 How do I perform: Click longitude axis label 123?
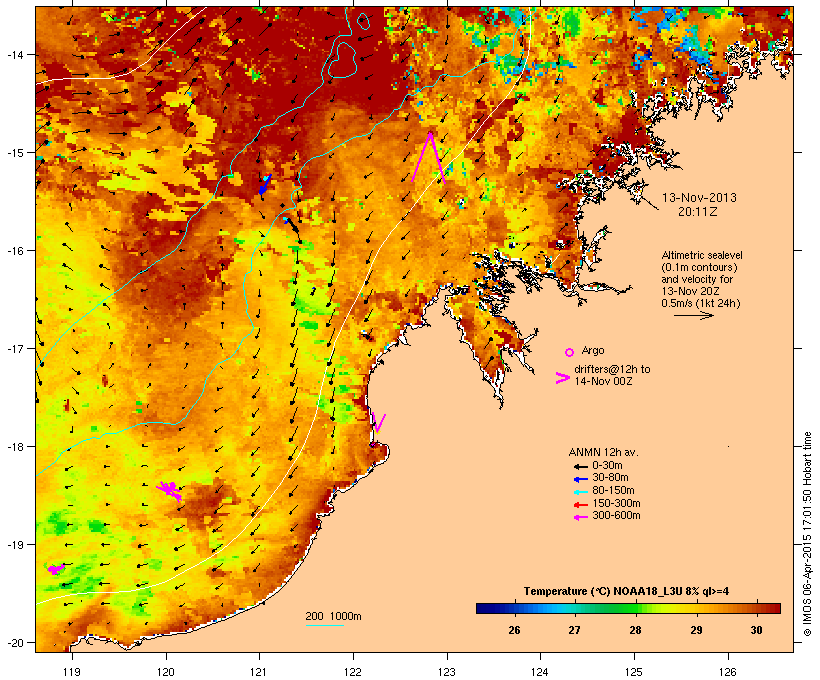tap(447, 672)
